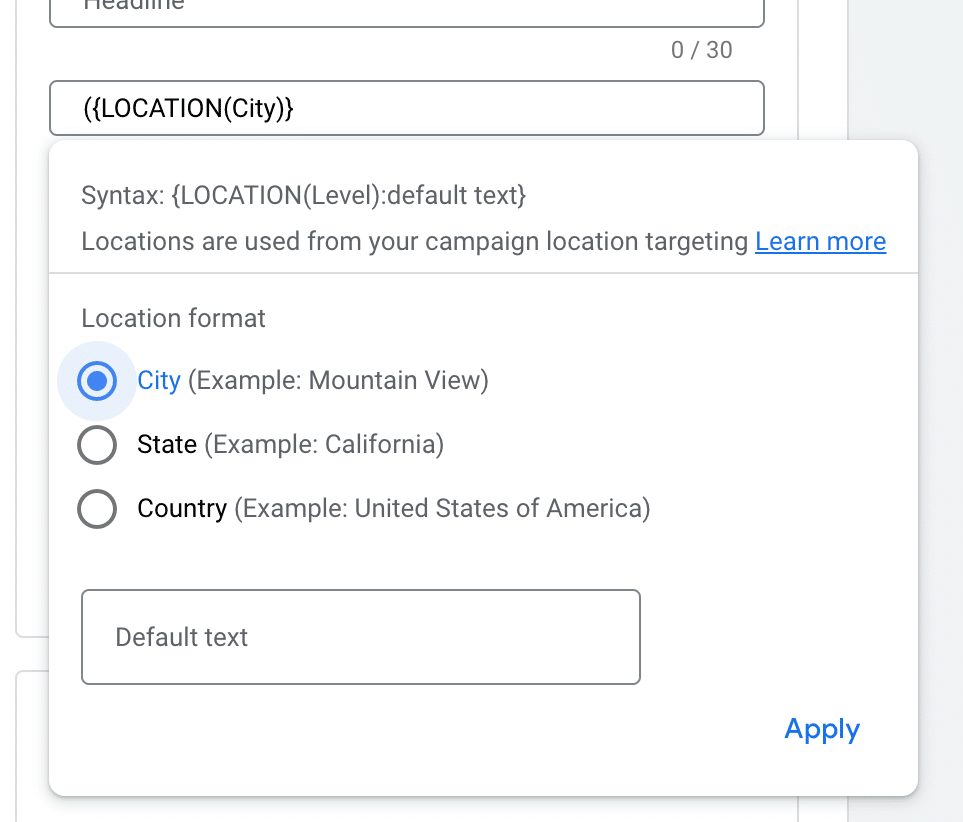Click the Syntax: {LOCATION(Level):default text} line
Viewport: 963px width, 822px height.
pyautogui.click(x=303, y=196)
